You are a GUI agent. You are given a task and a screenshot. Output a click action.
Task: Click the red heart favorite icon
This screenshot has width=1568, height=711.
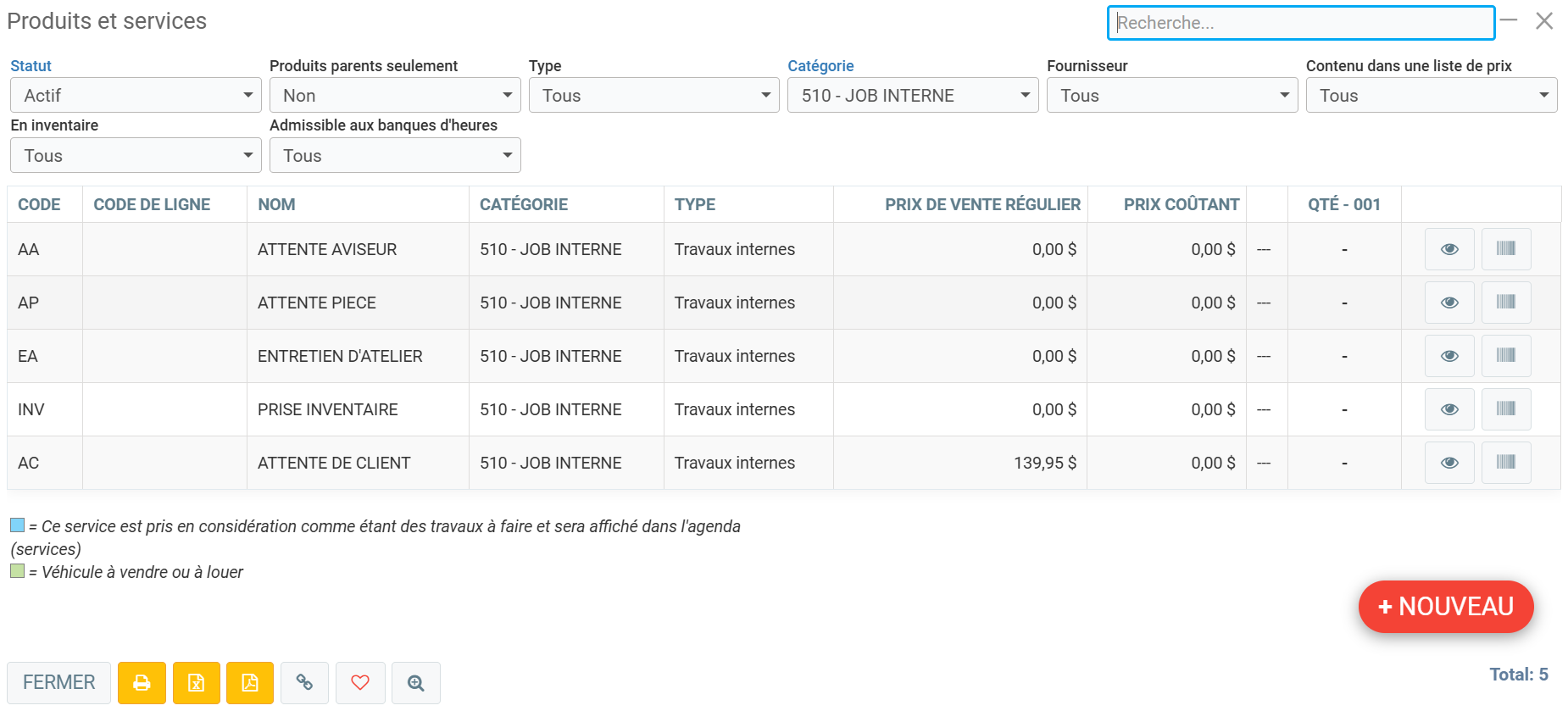click(360, 683)
